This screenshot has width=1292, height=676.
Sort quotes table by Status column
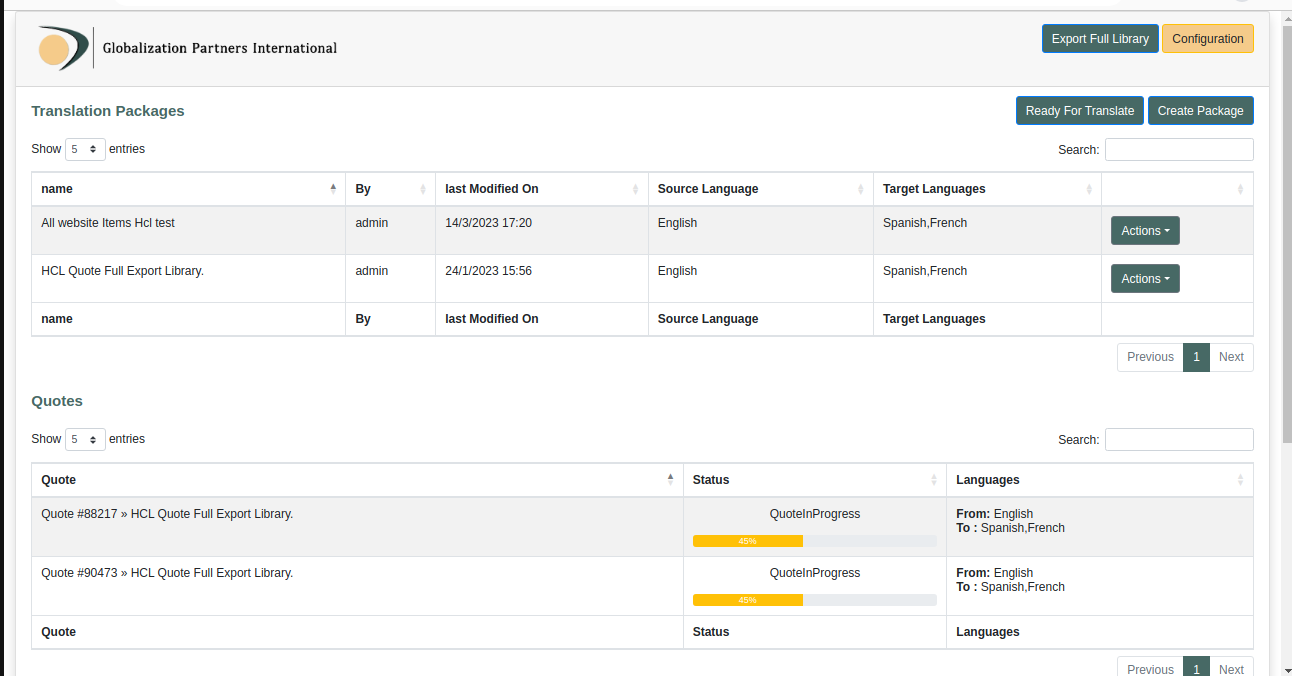tap(814, 480)
